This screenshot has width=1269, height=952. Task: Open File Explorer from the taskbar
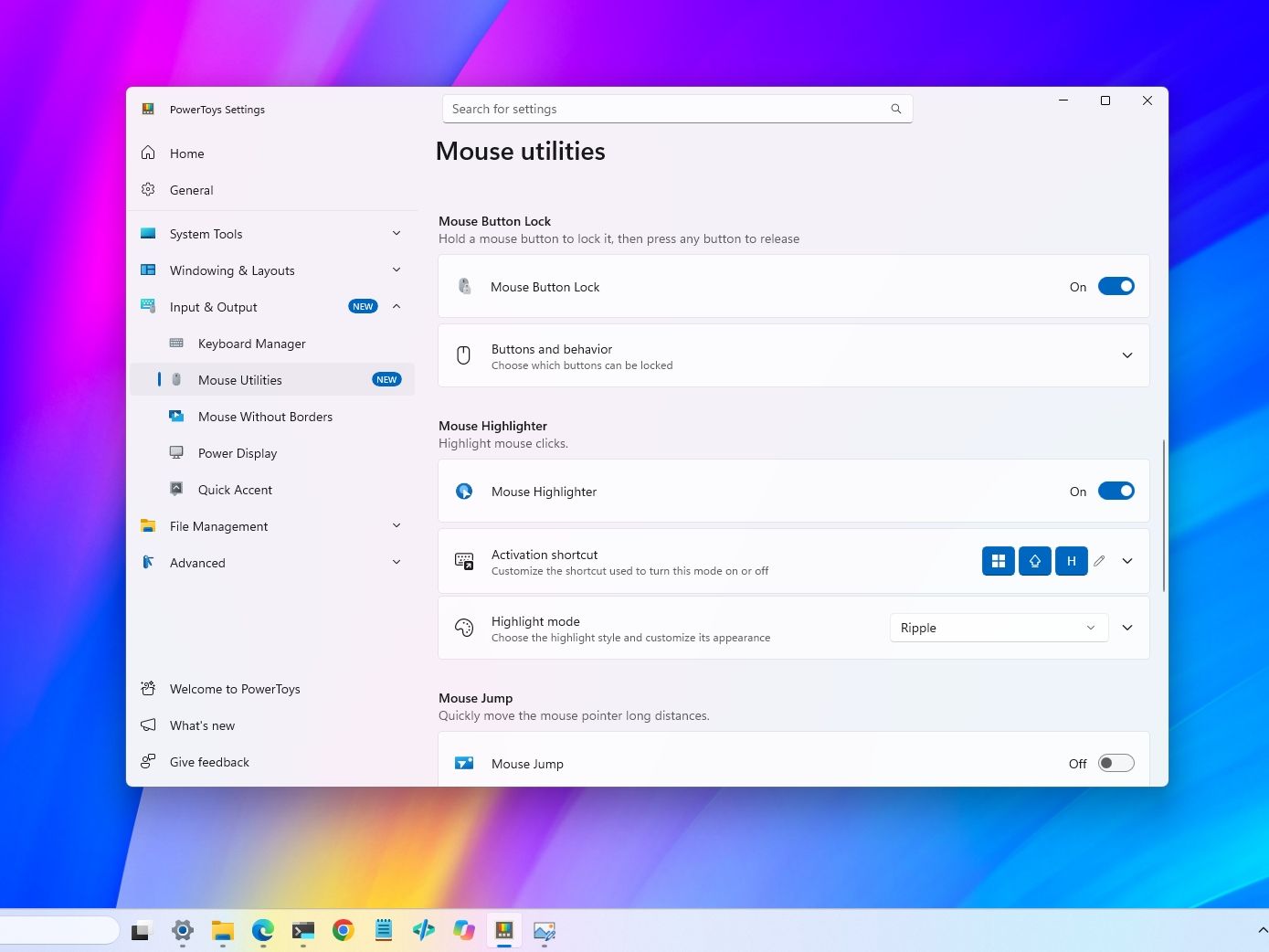coord(223,931)
